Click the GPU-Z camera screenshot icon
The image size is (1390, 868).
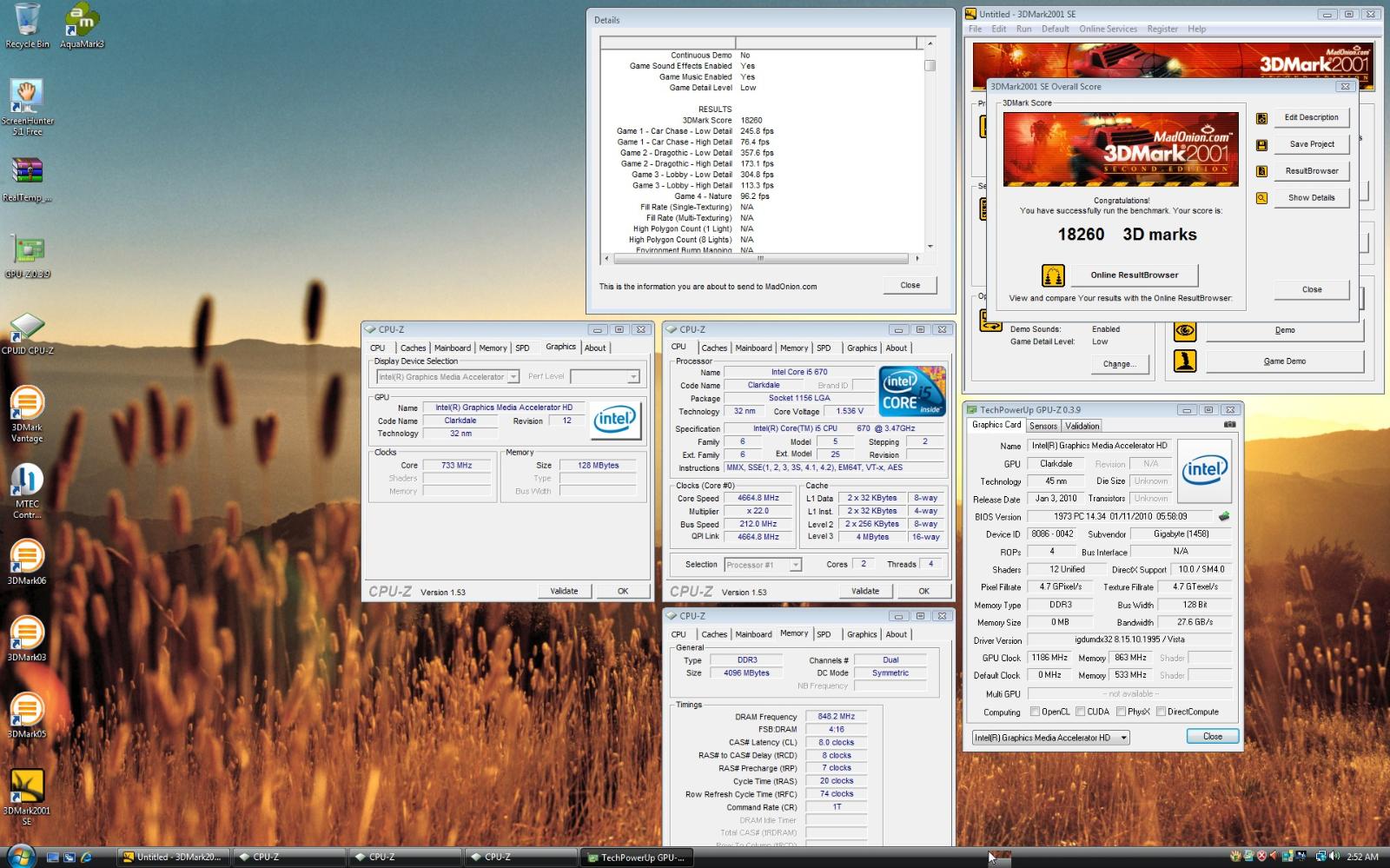pos(1229,425)
